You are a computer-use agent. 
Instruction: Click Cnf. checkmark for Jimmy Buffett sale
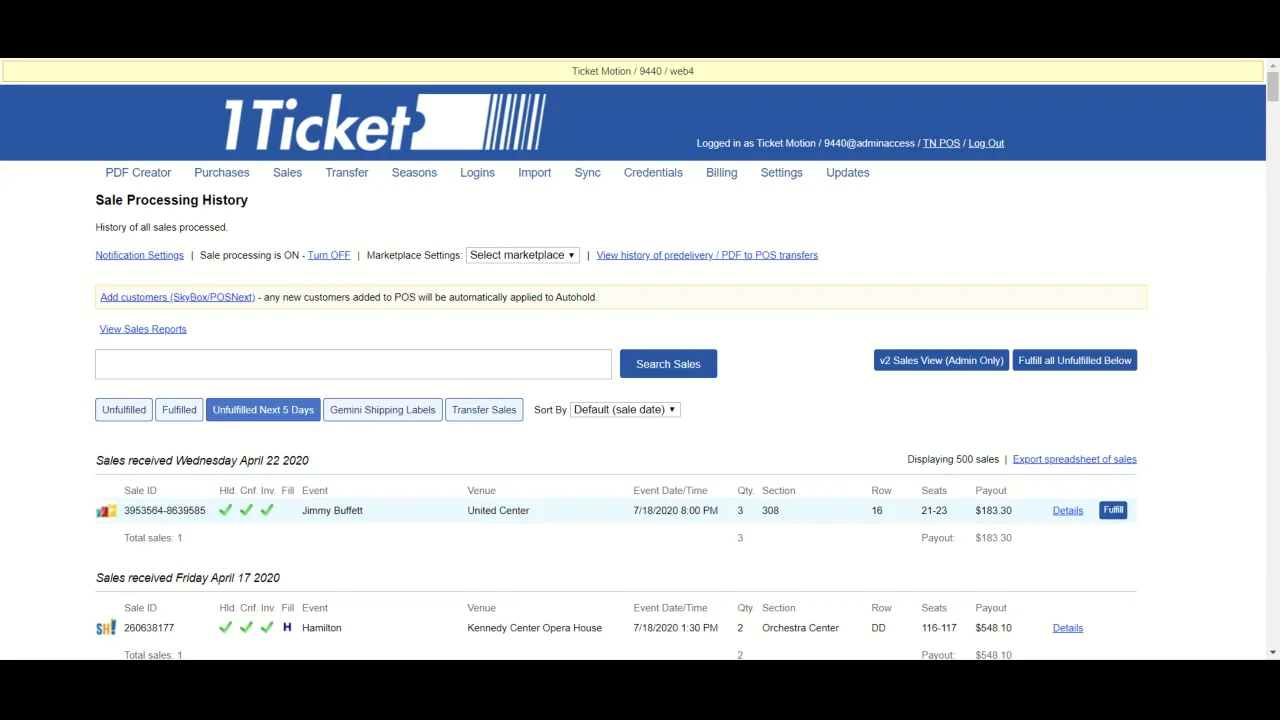246,510
